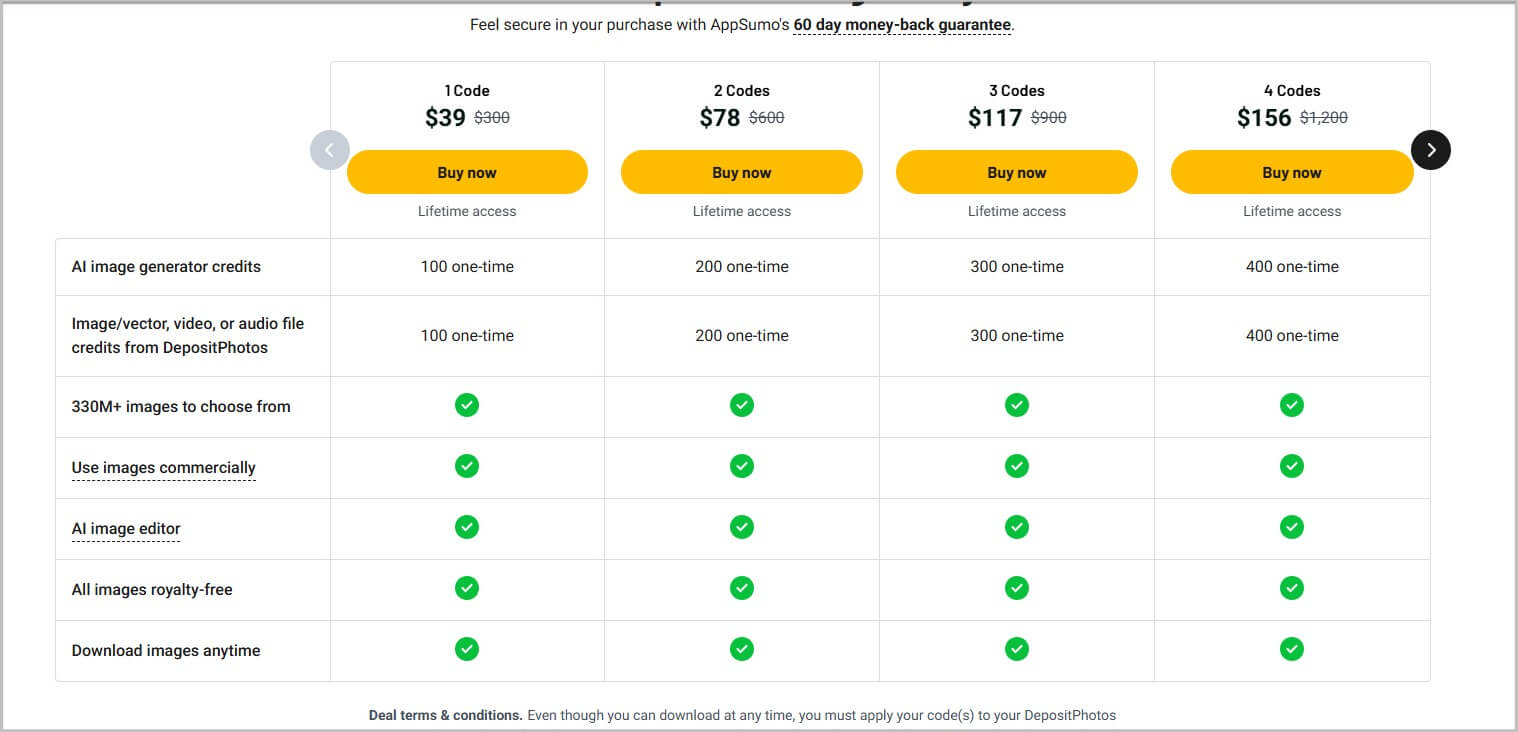Click the $39 price of 1 Code
The width and height of the screenshot is (1518, 732).
pyautogui.click(x=445, y=118)
